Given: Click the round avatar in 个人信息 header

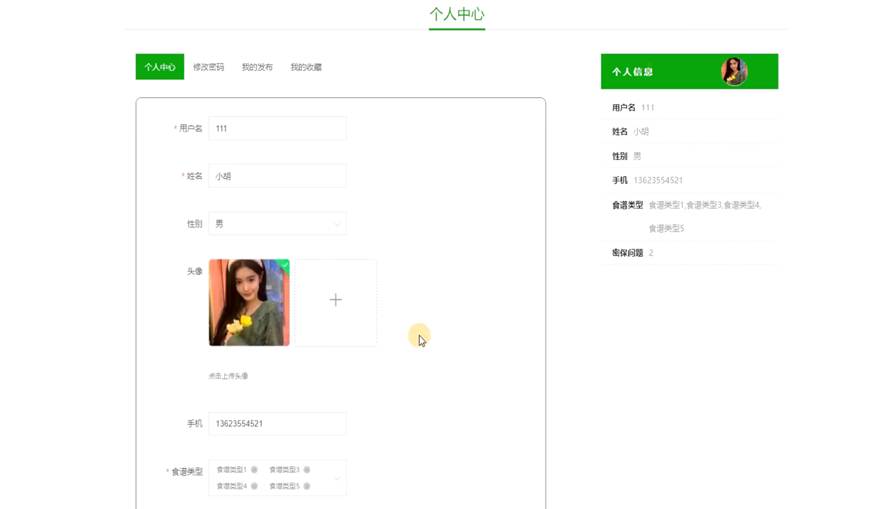Looking at the screenshot, I should [734, 71].
